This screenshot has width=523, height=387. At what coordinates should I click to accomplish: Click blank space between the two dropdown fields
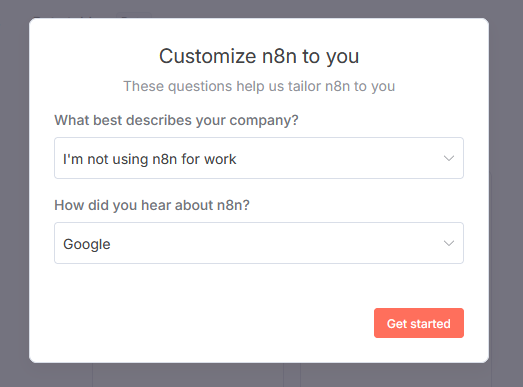259,188
